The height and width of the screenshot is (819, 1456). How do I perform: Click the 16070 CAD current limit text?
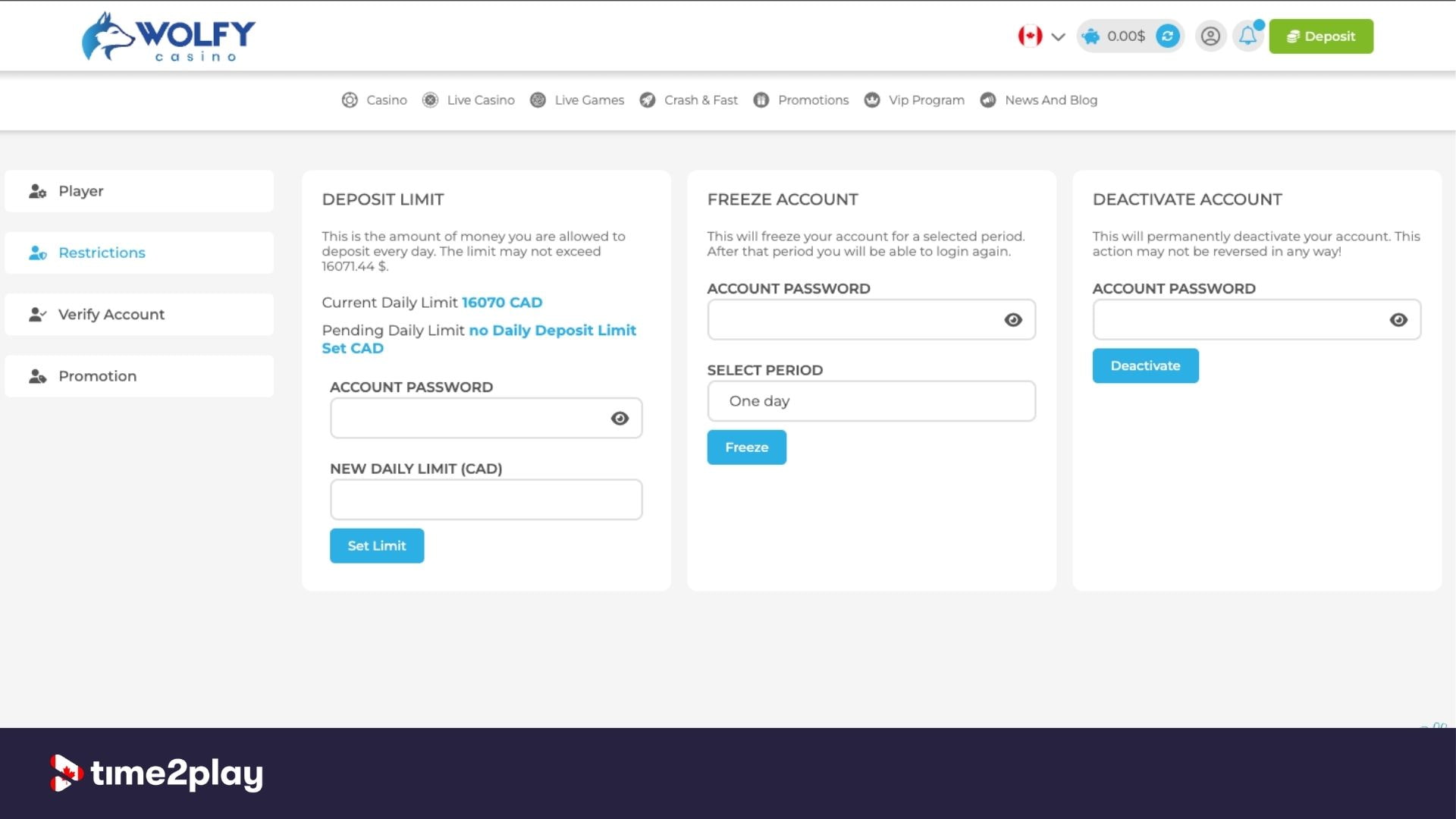(502, 303)
